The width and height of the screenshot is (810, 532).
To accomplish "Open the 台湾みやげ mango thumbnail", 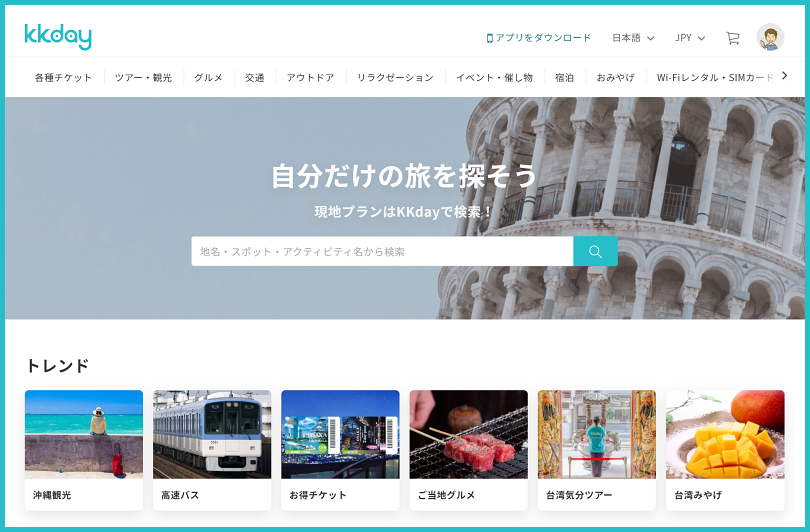I will (x=725, y=434).
